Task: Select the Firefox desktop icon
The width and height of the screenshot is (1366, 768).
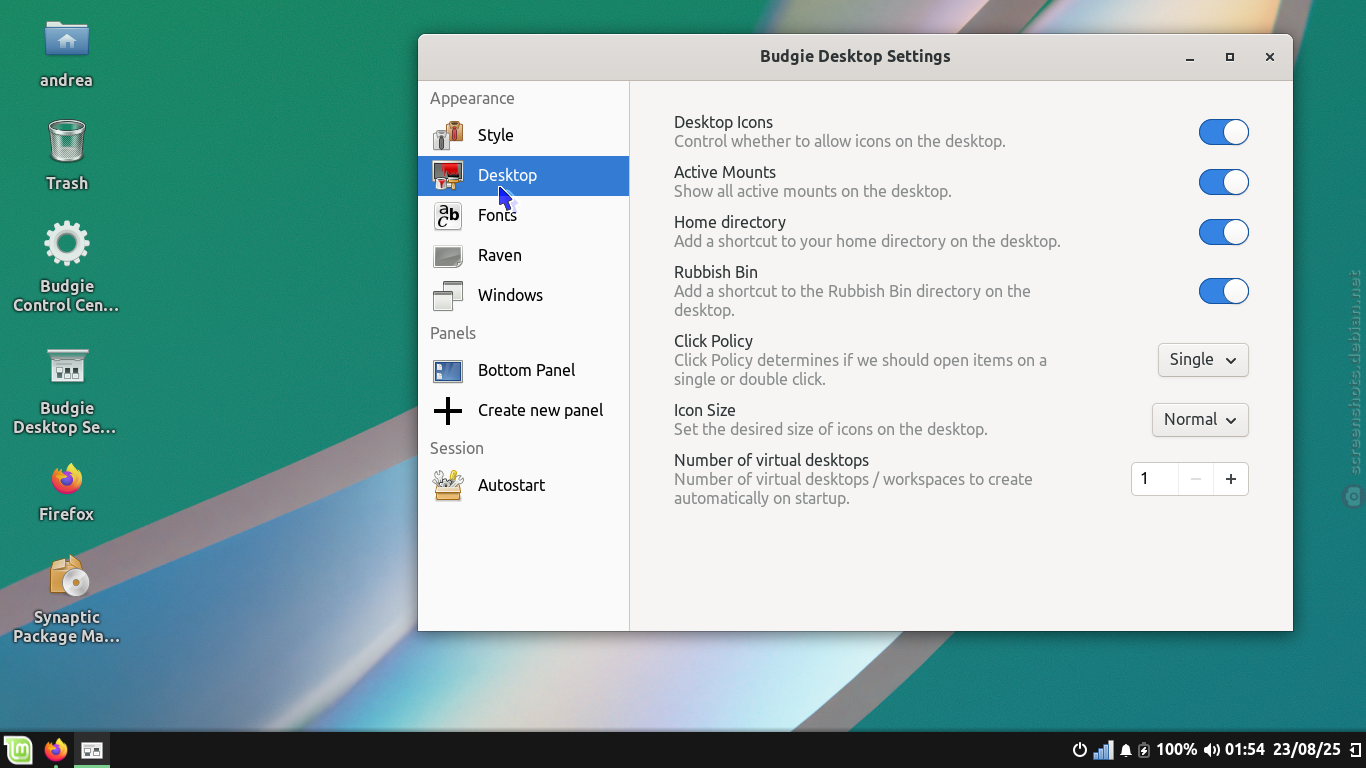Action: [x=67, y=491]
